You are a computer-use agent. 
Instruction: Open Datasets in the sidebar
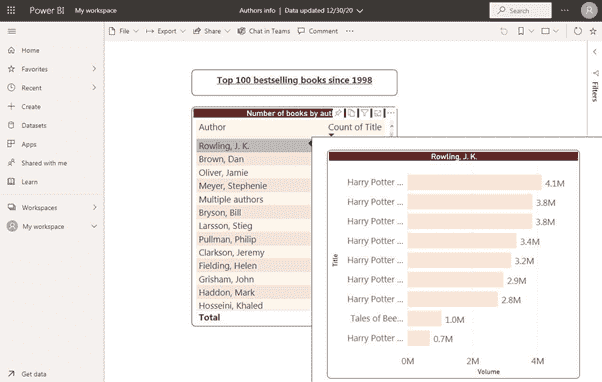pos(34,126)
